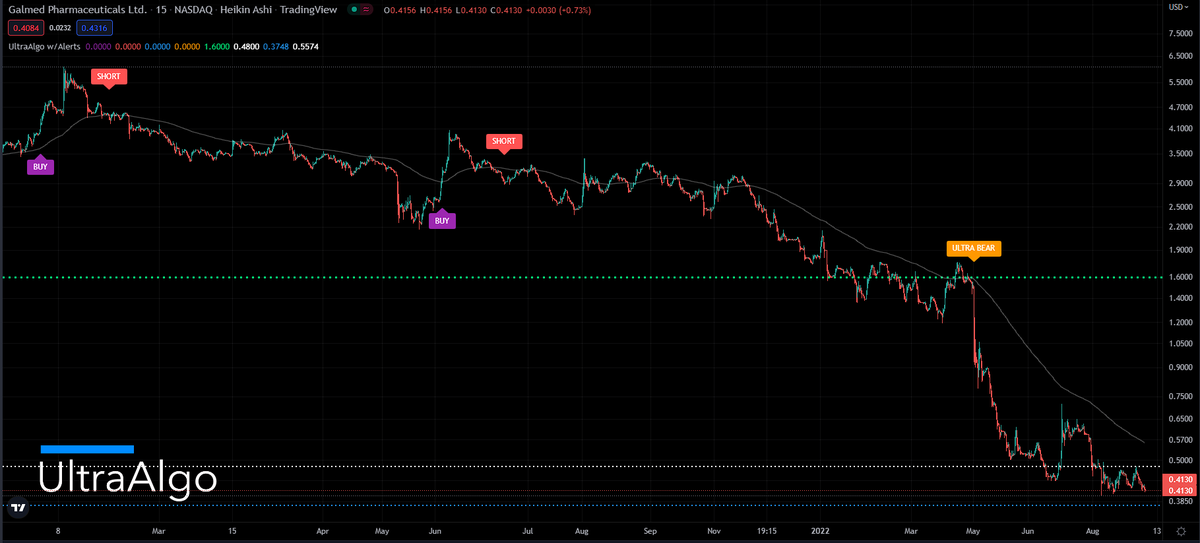Select the ULTRA BEAR signal label
Screen dimensions: 1200x543
click(x=973, y=248)
